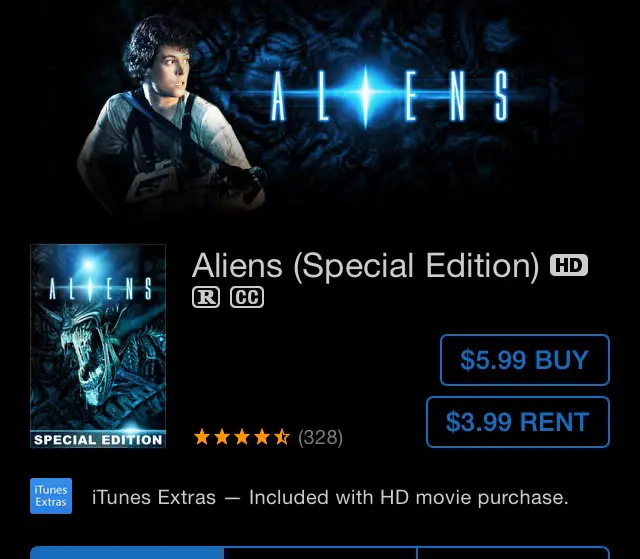The height and width of the screenshot is (559, 640).
Task: Open iTunes Extras included with HD text
Action: click(330, 497)
